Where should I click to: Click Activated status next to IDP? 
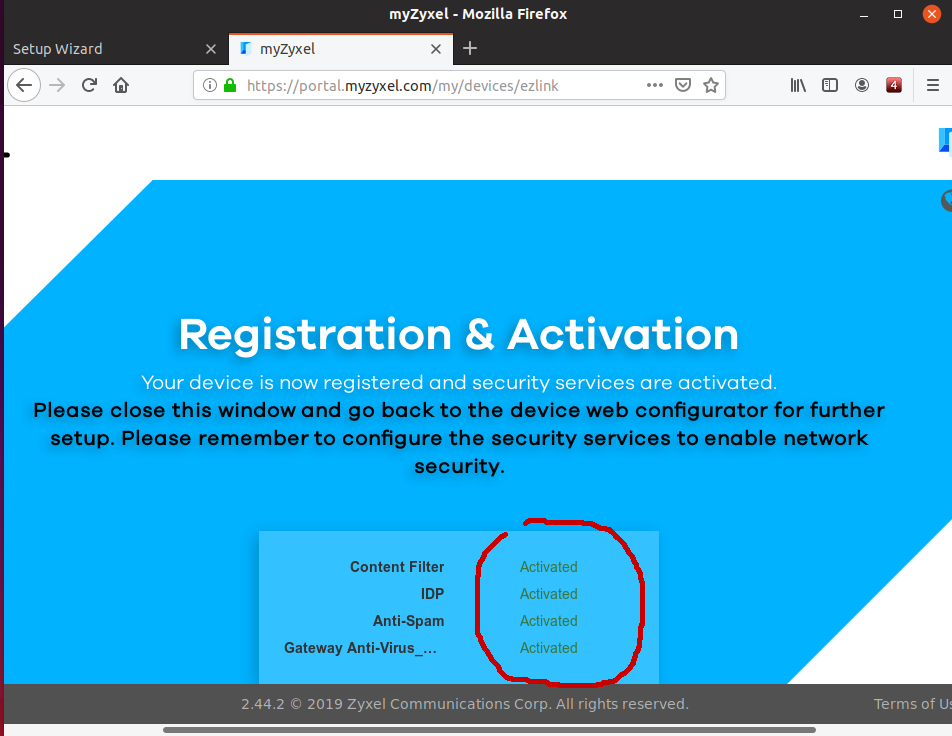pos(549,594)
